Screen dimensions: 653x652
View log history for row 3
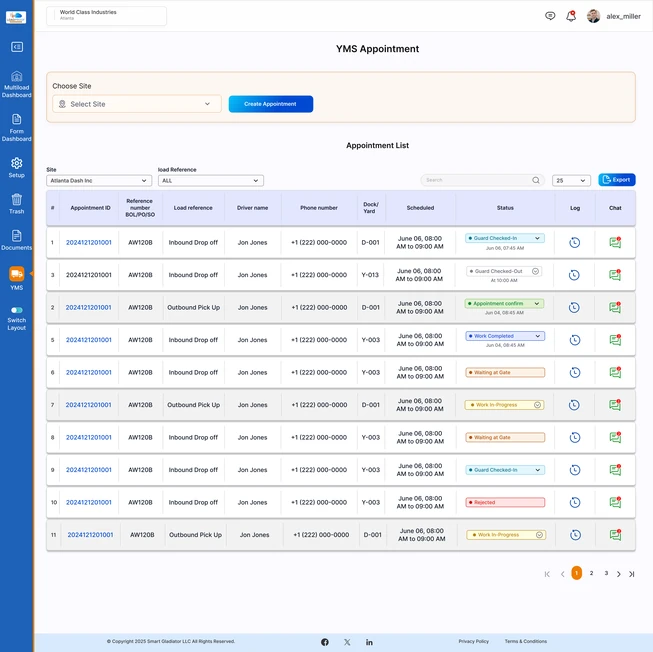(x=574, y=275)
